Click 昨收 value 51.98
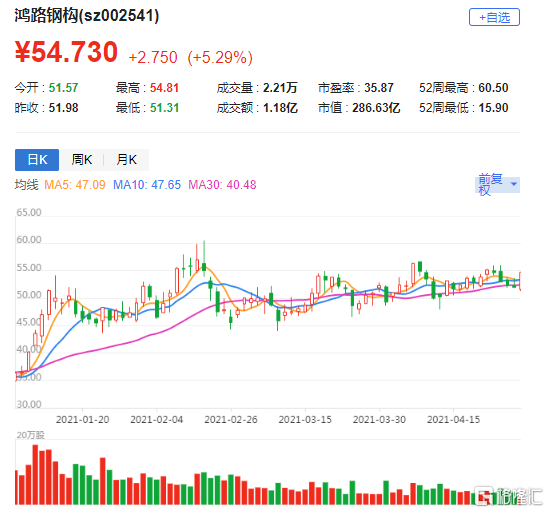This screenshot has width=549, height=513. point(63,108)
